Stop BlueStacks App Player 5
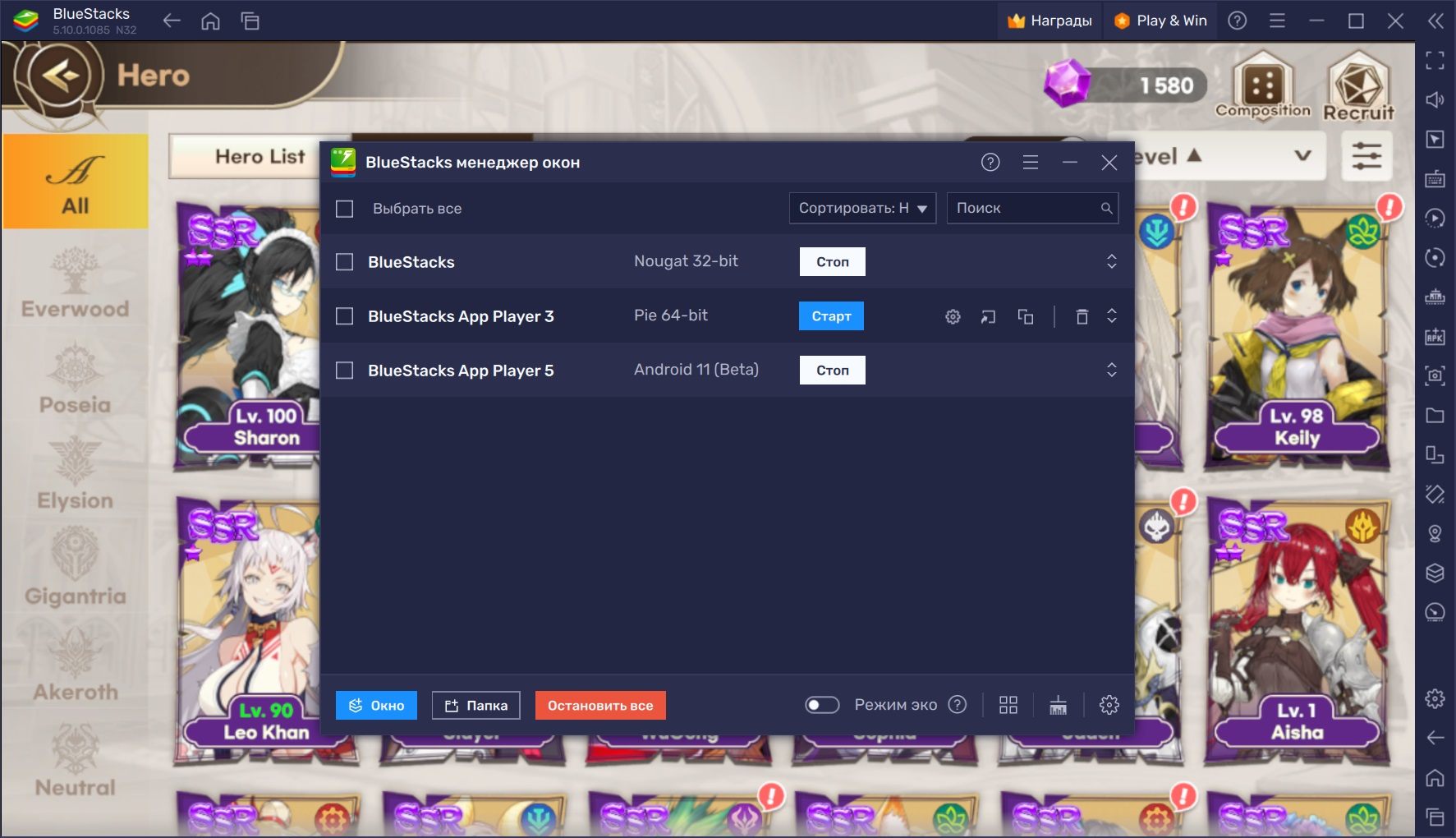The image size is (1456, 838). pyautogui.click(x=832, y=371)
